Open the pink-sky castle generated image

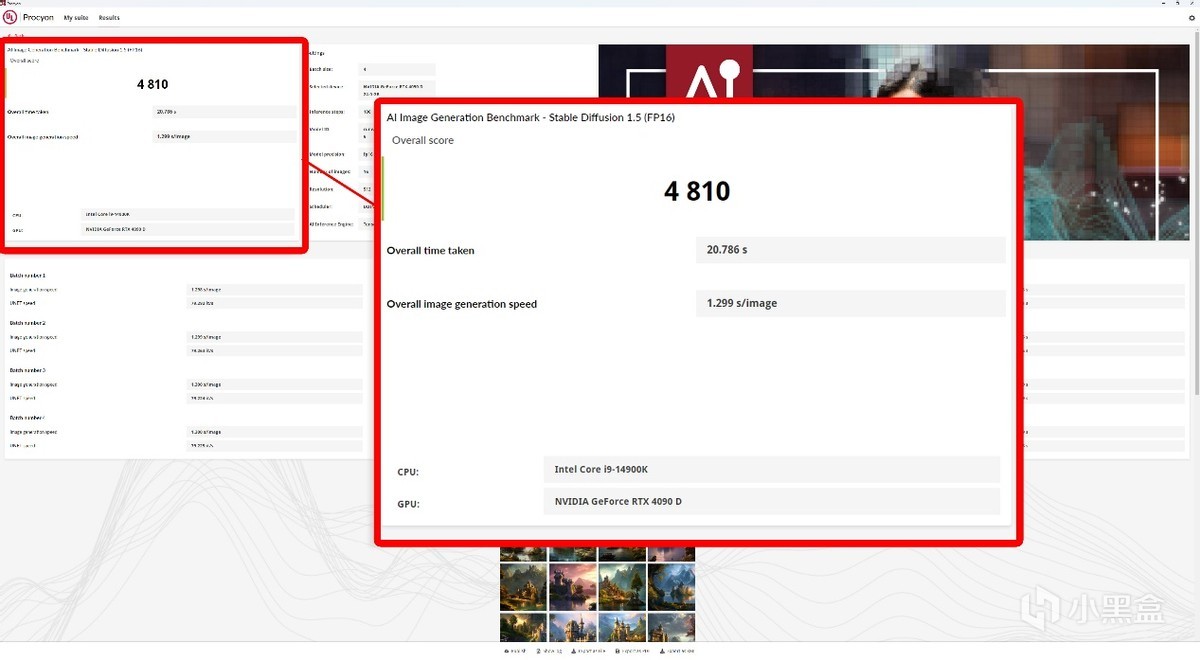[x=573, y=587]
